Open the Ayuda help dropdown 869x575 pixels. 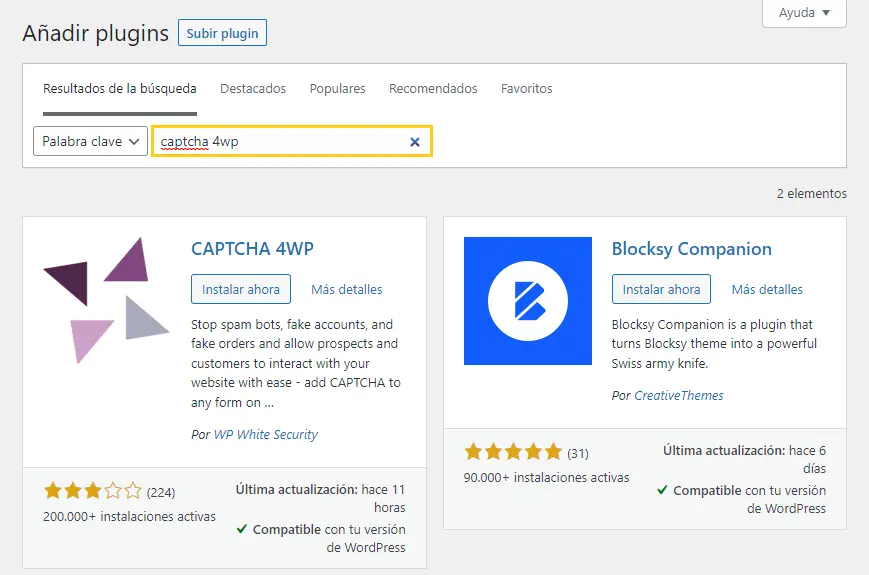804,13
